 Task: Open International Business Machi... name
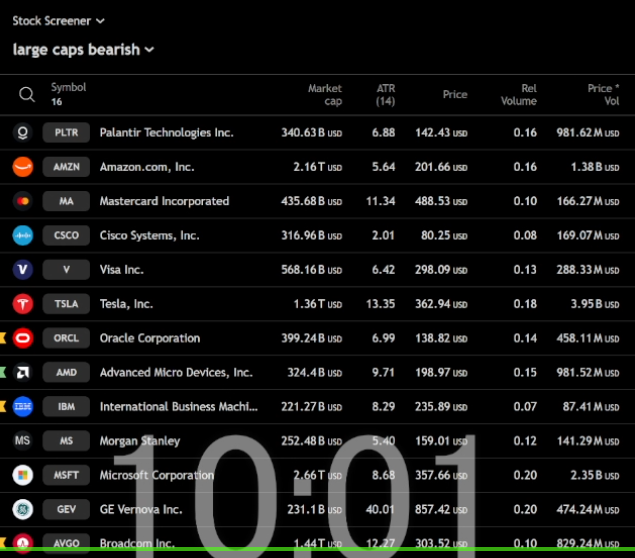click(179, 407)
